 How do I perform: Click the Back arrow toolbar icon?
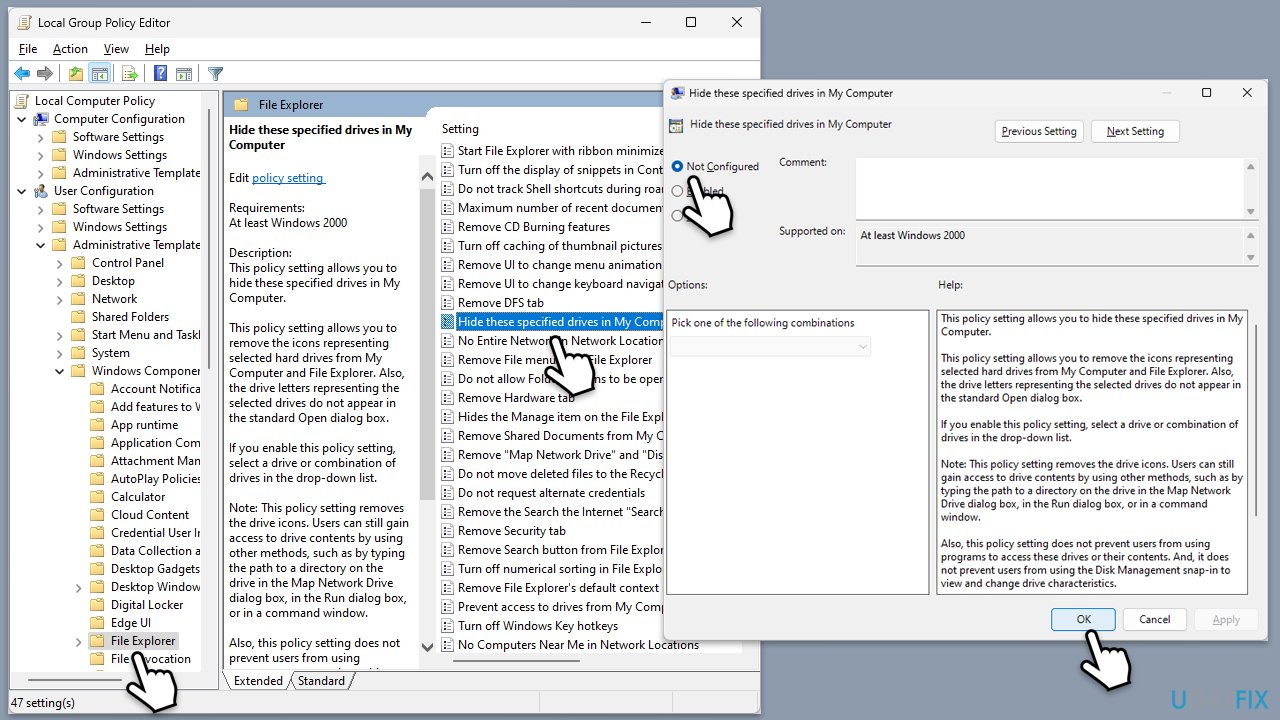click(x=21, y=73)
